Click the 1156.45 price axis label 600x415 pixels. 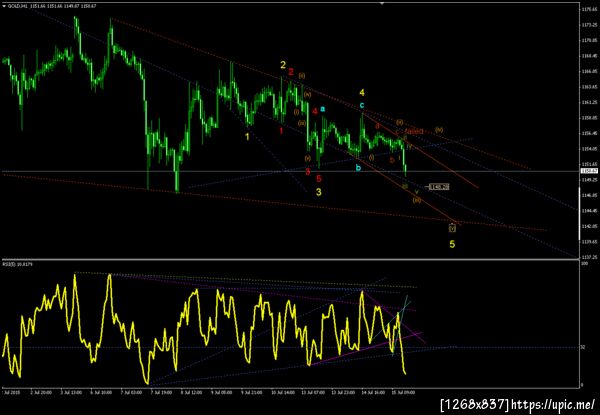coord(590,133)
